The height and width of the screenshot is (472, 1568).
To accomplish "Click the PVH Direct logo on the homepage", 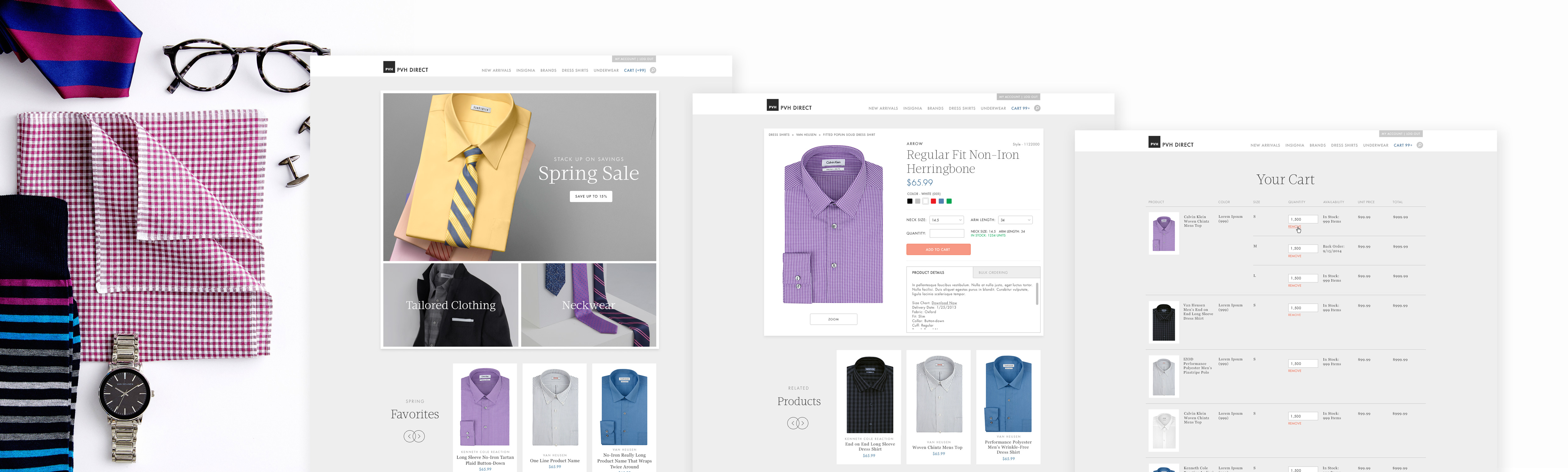I will [x=405, y=68].
